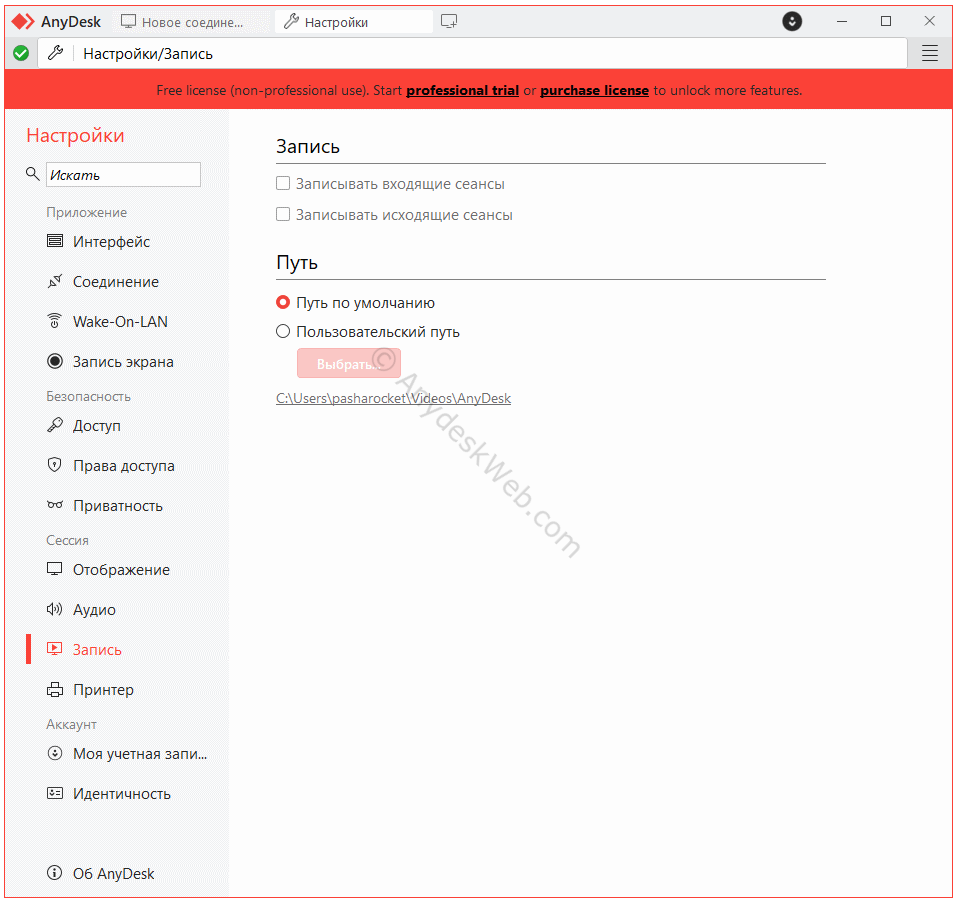Click the green connection status icon
955x900 pixels.
[21, 54]
